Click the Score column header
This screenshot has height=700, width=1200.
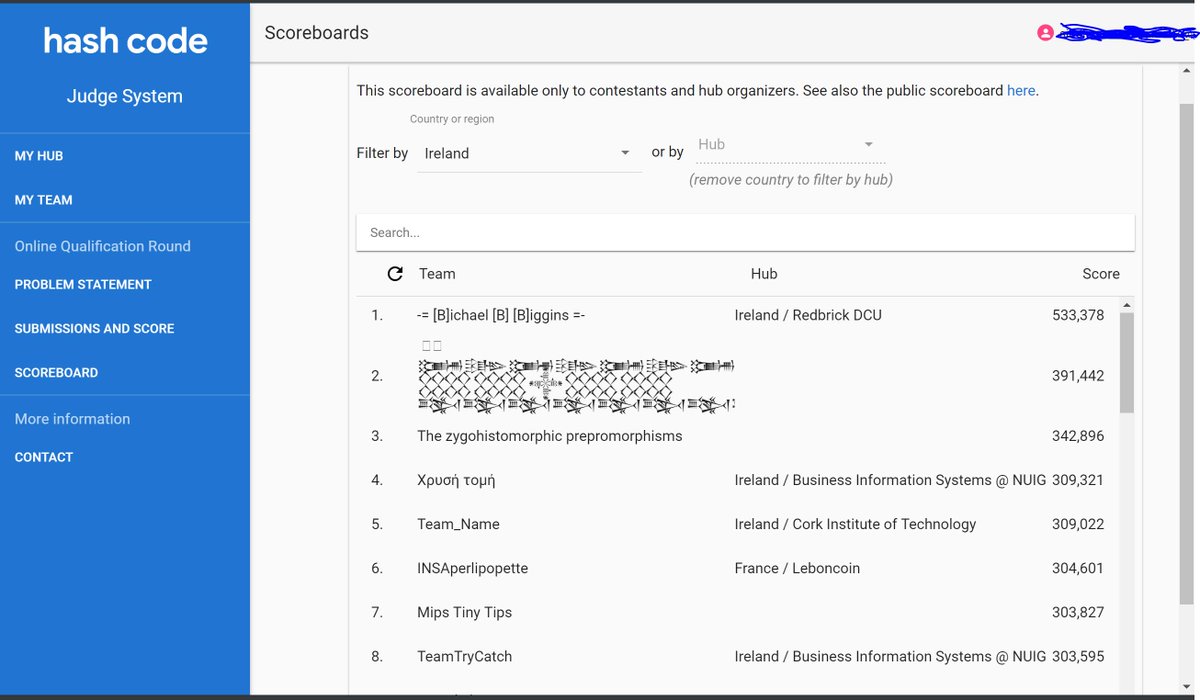[x=1101, y=274]
